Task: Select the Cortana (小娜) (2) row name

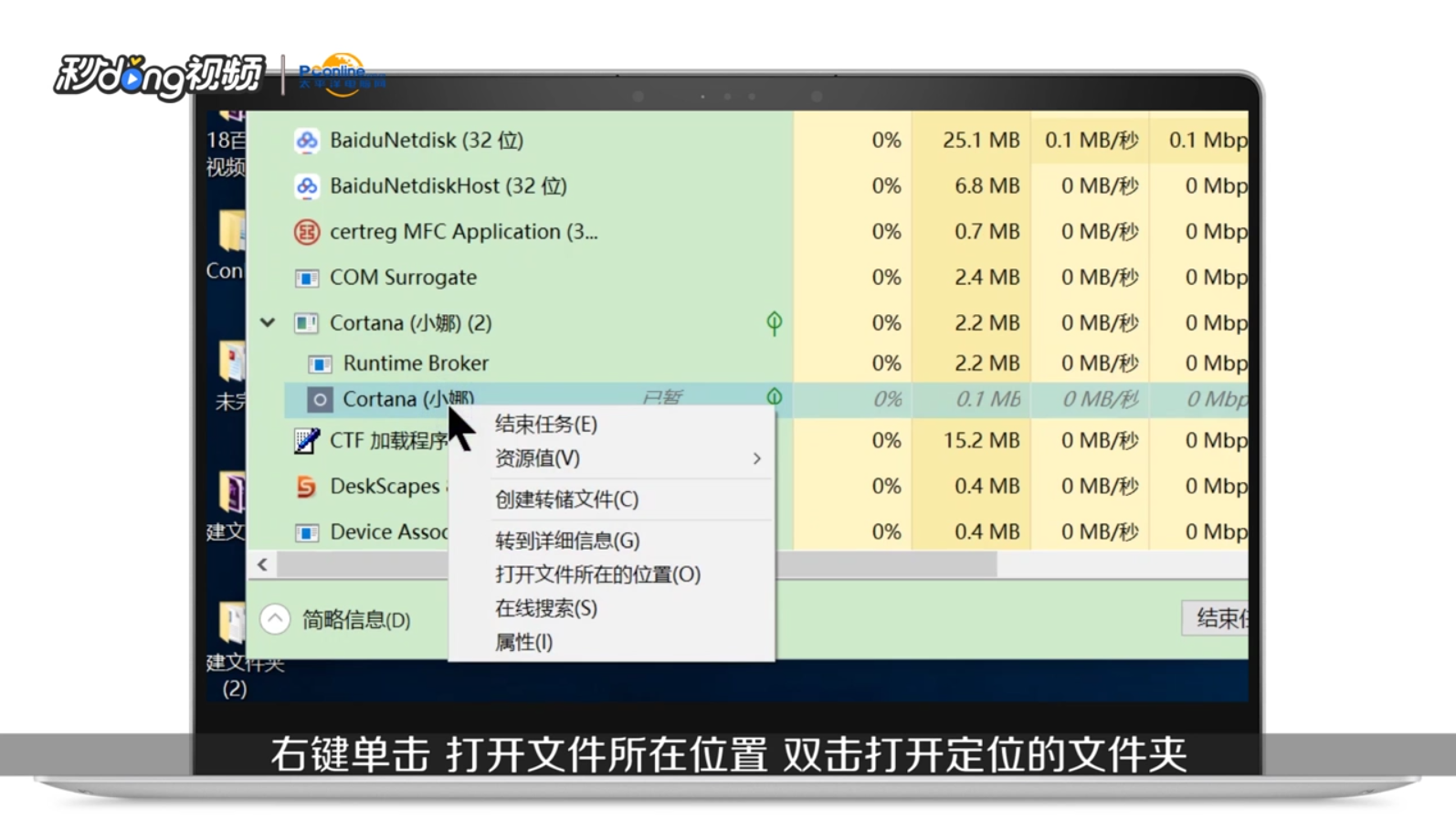Action: pyautogui.click(x=411, y=323)
